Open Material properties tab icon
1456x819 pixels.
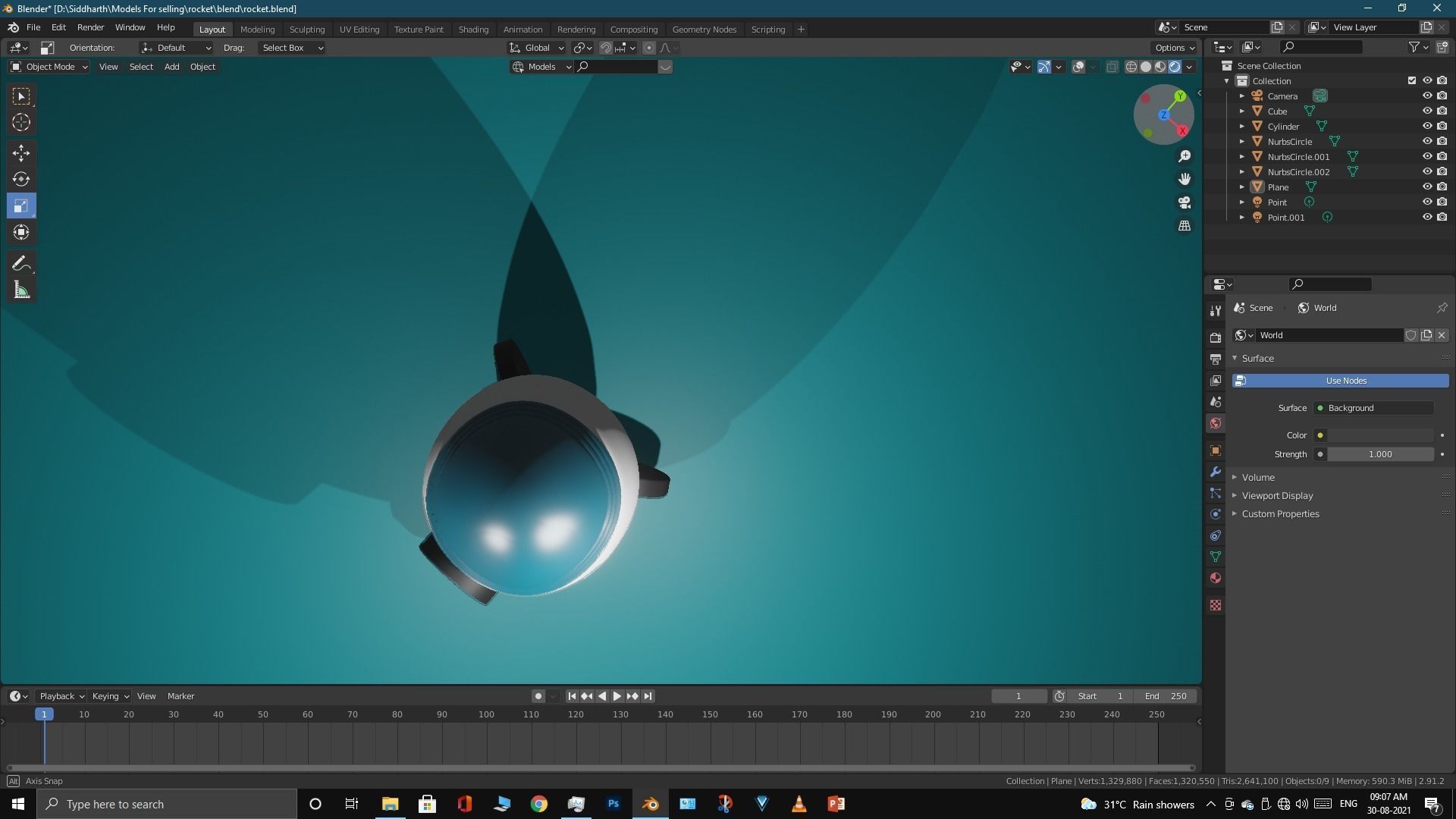(1216, 578)
